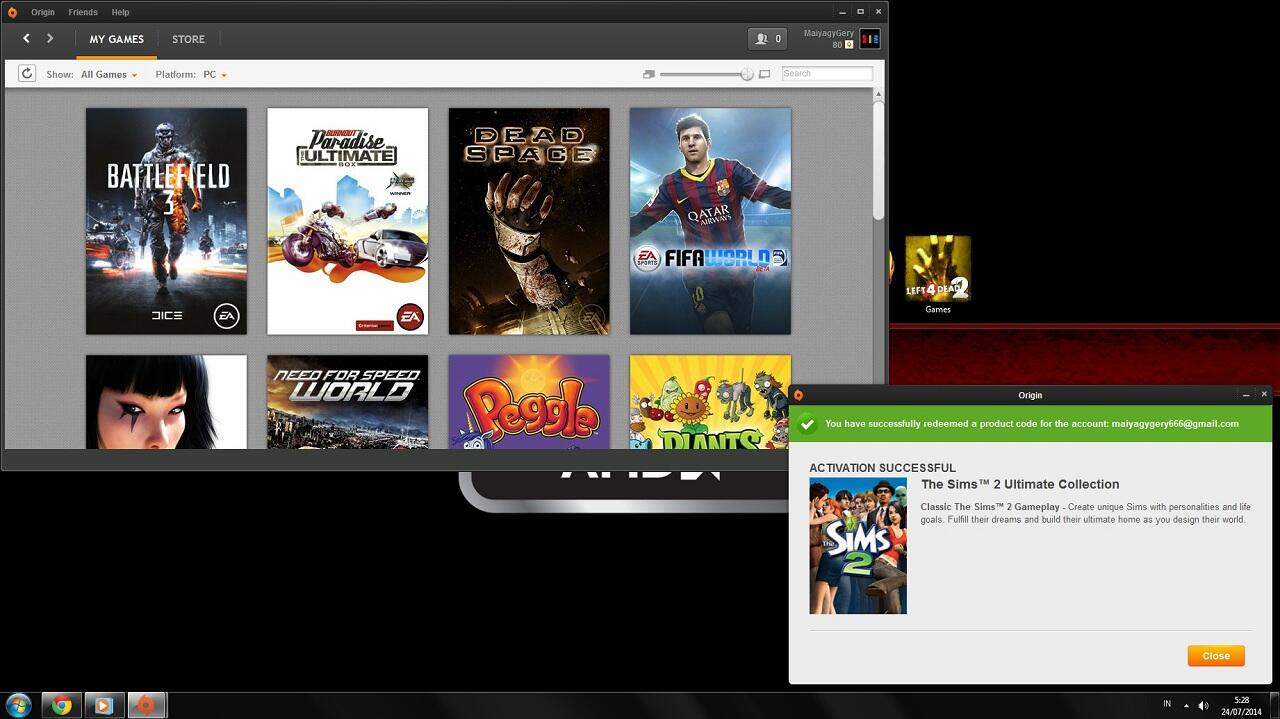Open the media player taskbar icon
This screenshot has height=719, width=1280.
(103, 705)
